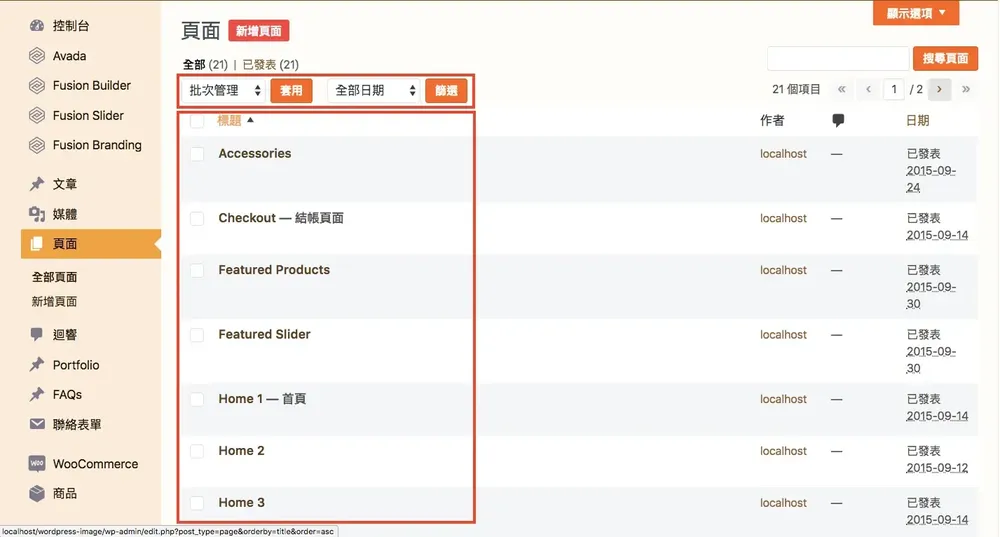The height and width of the screenshot is (537, 1000).
Task: Click the 媒體 media icon
Action: tap(37, 214)
